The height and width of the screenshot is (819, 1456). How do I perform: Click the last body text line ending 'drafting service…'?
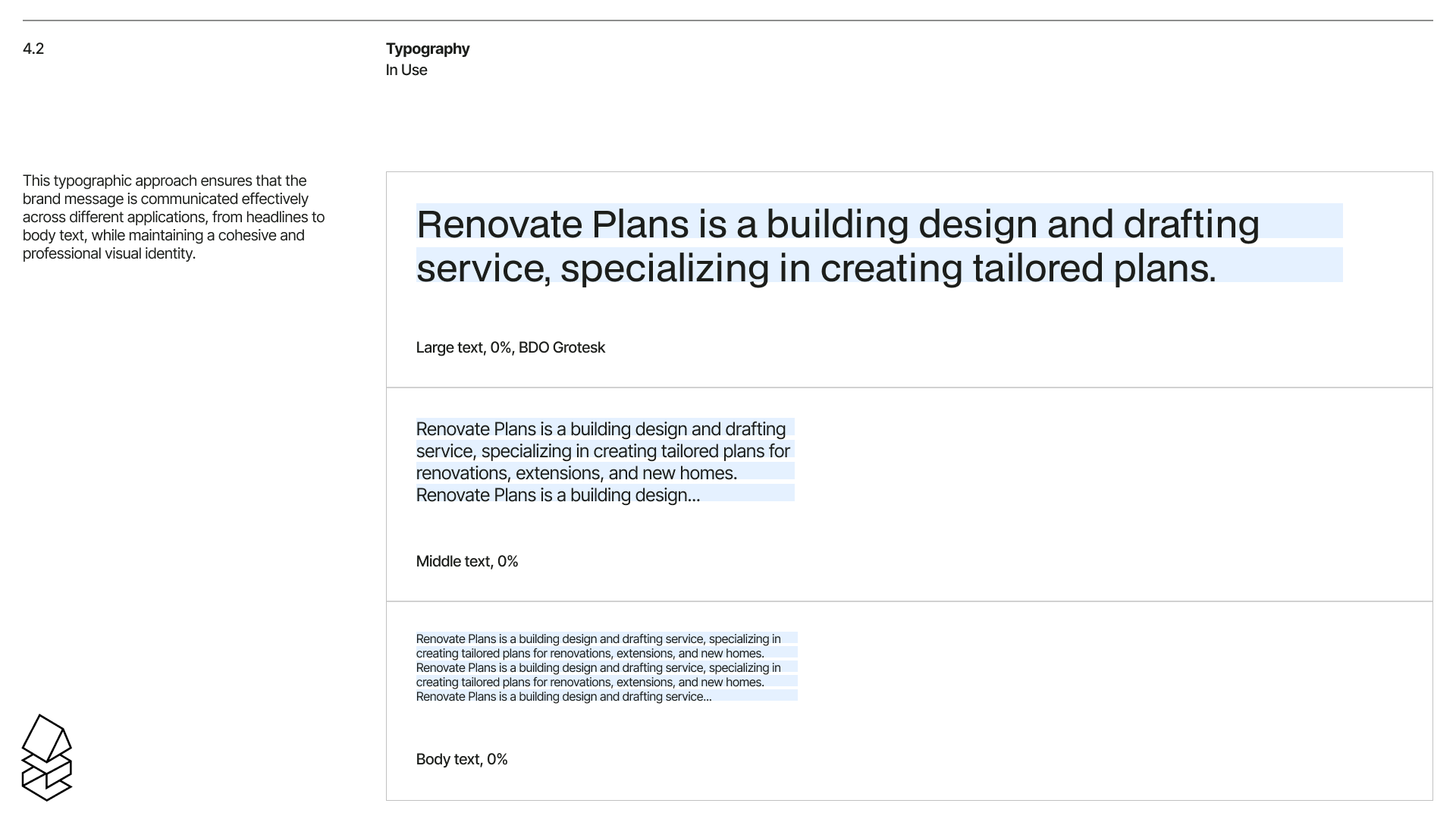point(563,696)
